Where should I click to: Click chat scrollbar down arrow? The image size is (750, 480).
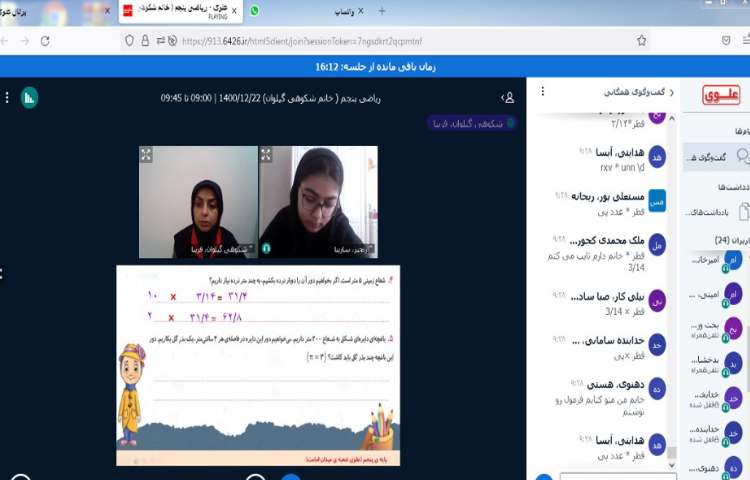point(672,465)
